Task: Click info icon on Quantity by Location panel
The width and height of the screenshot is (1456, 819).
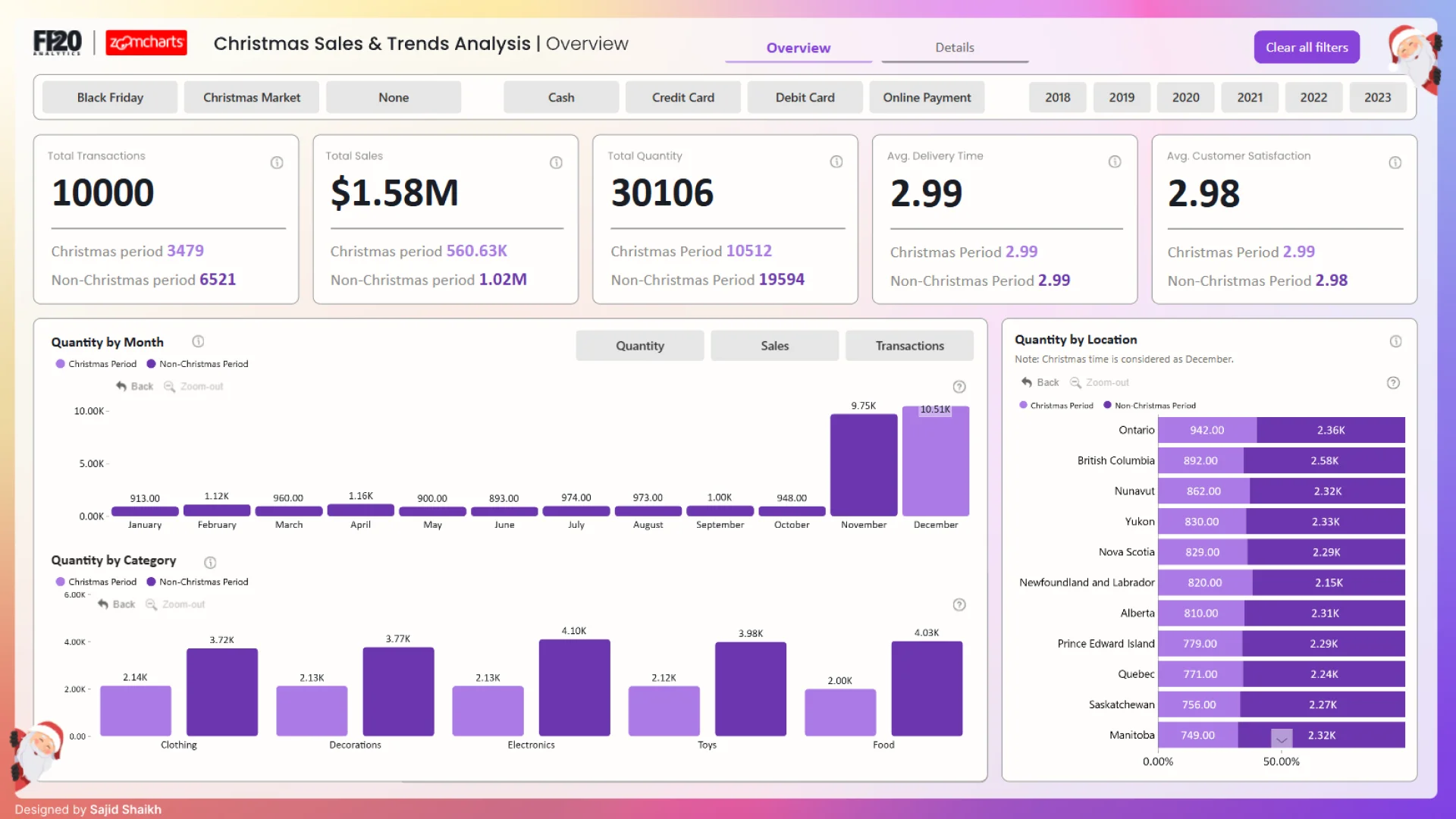Action: (x=1395, y=341)
